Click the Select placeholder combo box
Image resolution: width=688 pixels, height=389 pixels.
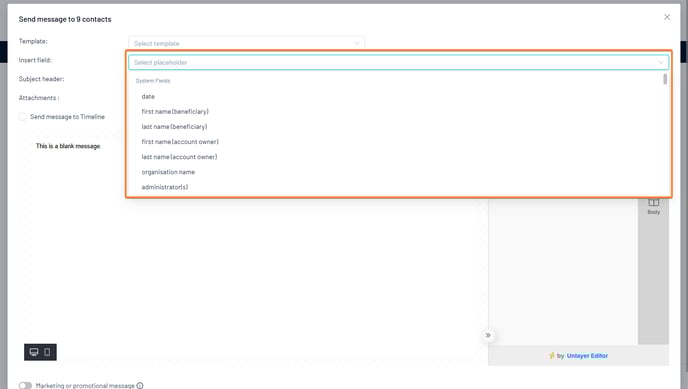398,62
